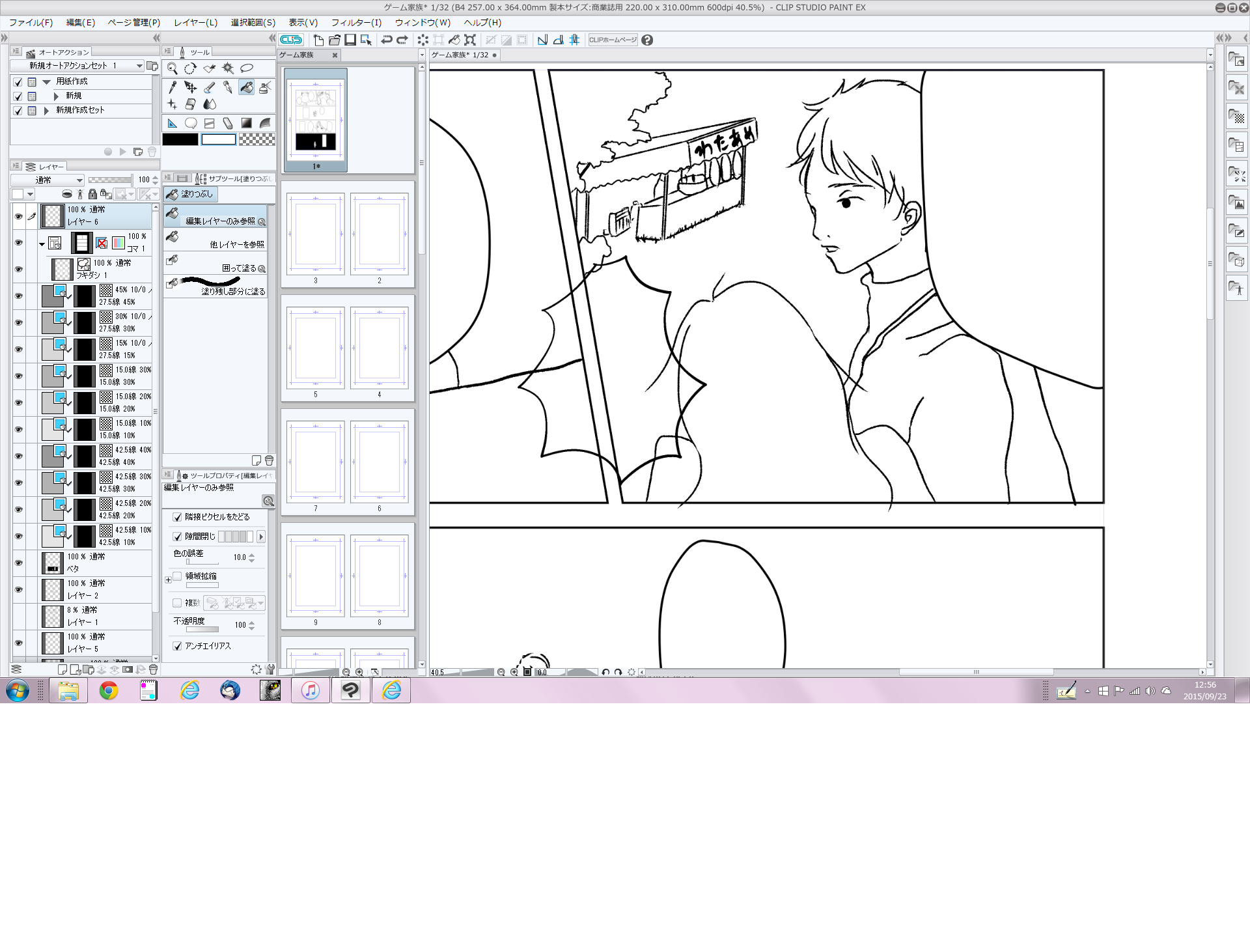The image size is (1250, 952).
Task: Toggle 隣接ピクセルをたどる checkbox
Action: coord(177,517)
